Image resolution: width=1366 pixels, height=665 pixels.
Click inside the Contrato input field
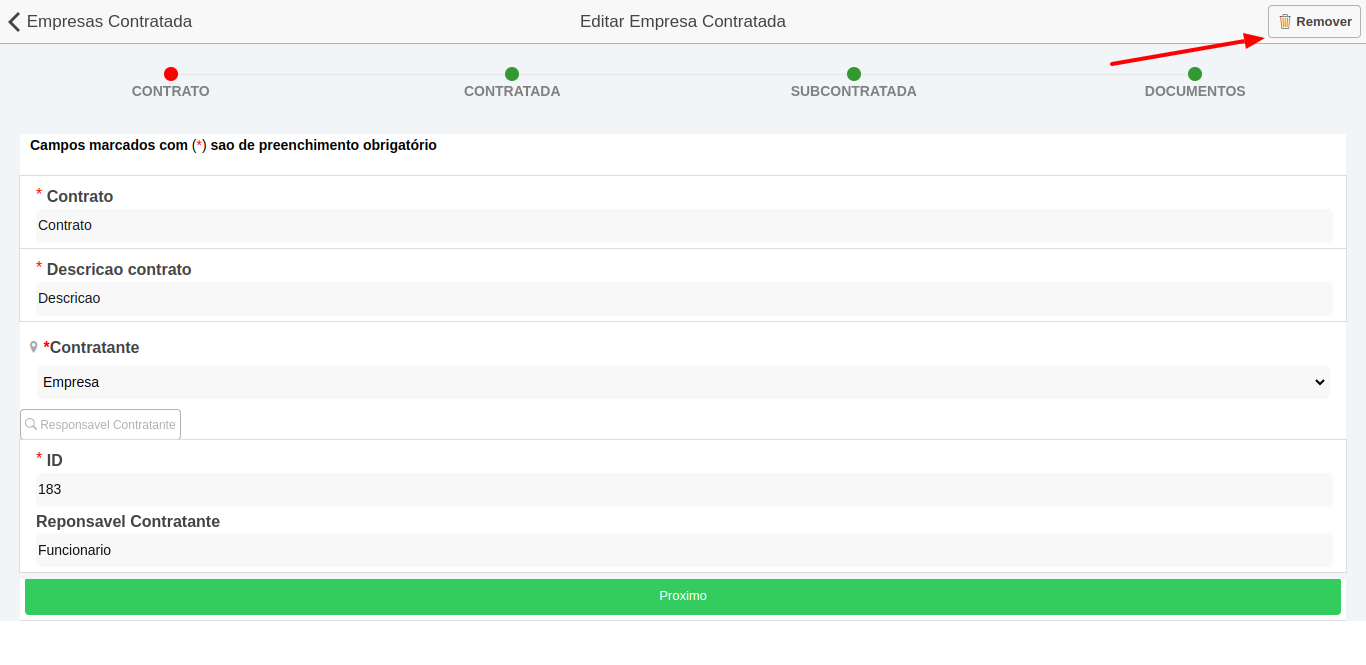click(x=683, y=226)
